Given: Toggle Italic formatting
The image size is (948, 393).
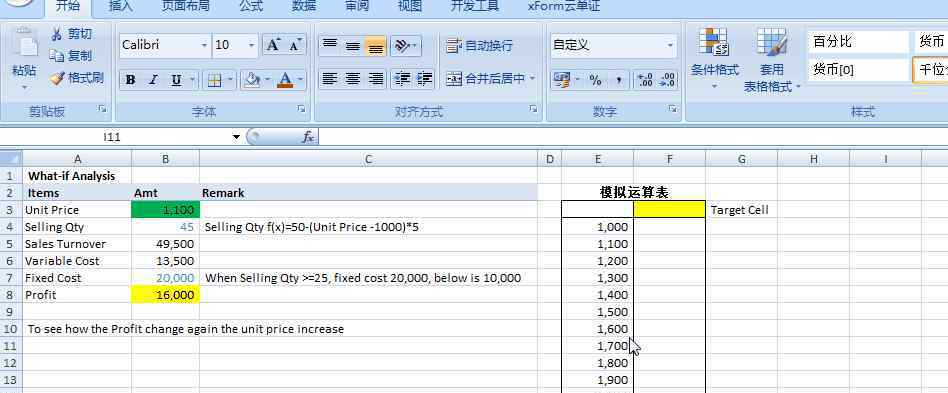Looking at the screenshot, I should 153,80.
